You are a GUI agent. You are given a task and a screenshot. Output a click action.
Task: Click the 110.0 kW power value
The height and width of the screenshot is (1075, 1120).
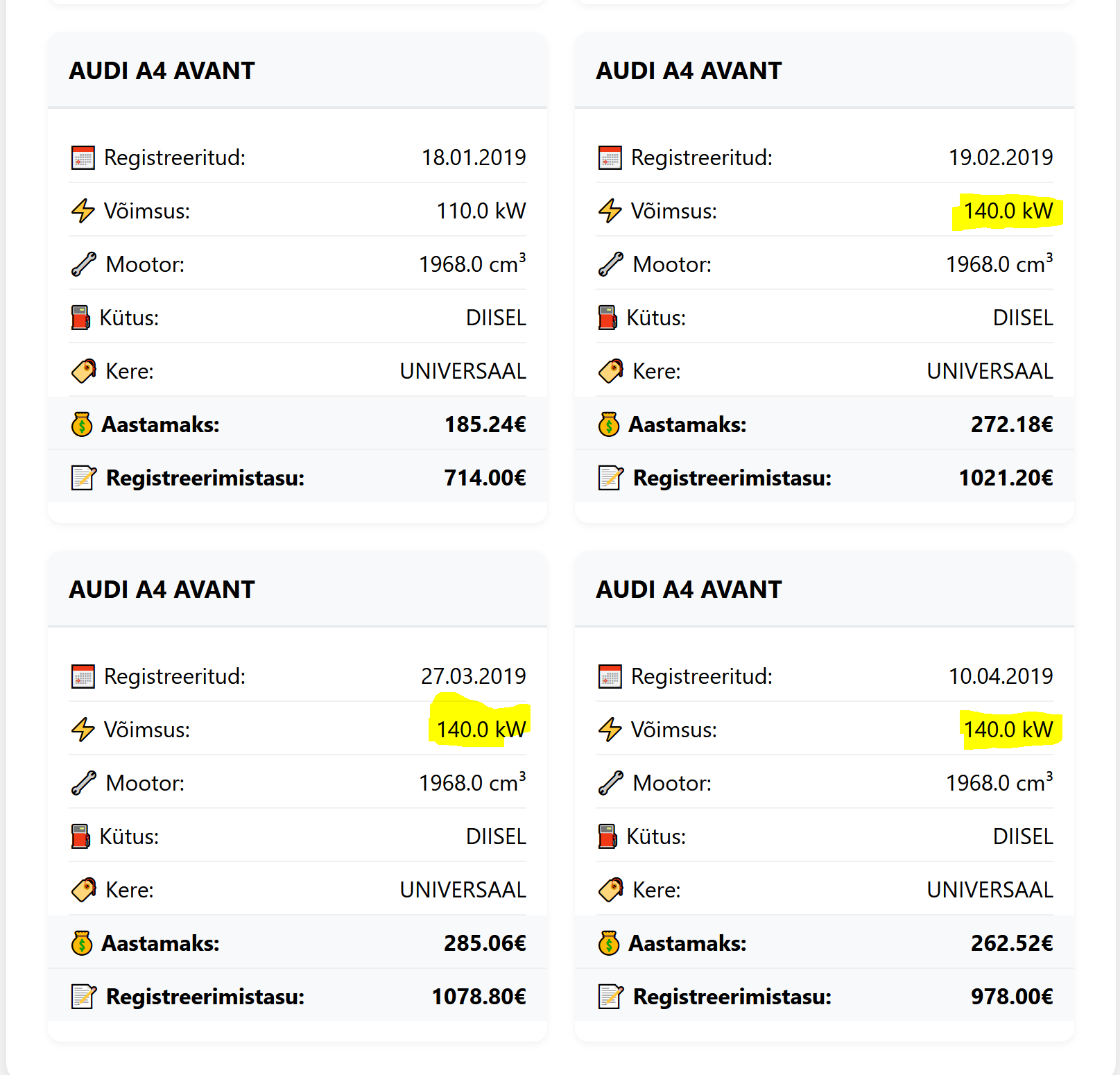pos(481,211)
